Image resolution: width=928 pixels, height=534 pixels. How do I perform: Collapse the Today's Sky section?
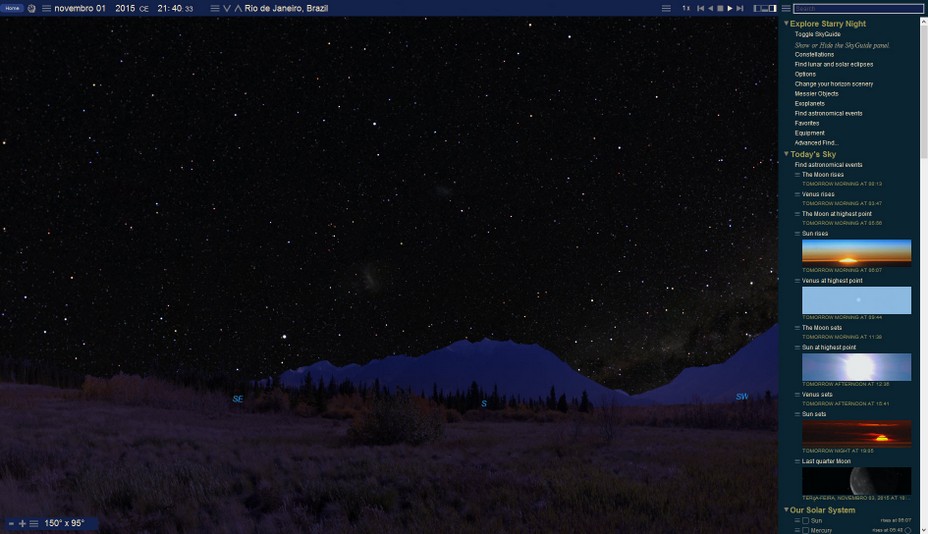pos(786,154)
